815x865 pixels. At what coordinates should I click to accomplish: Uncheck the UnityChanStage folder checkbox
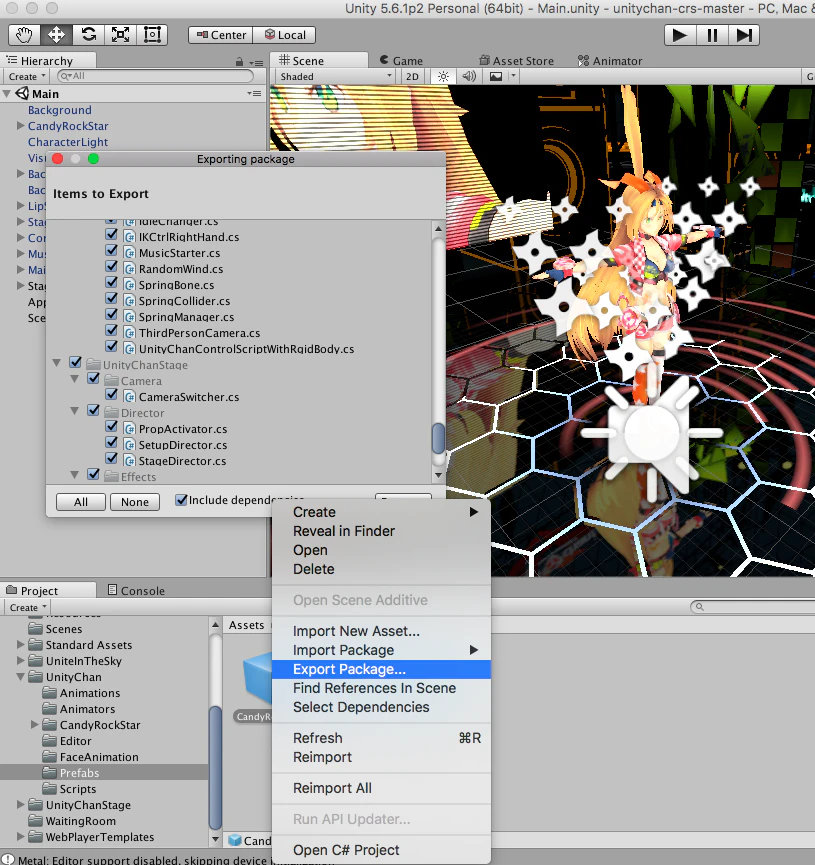tap(76, 362)
